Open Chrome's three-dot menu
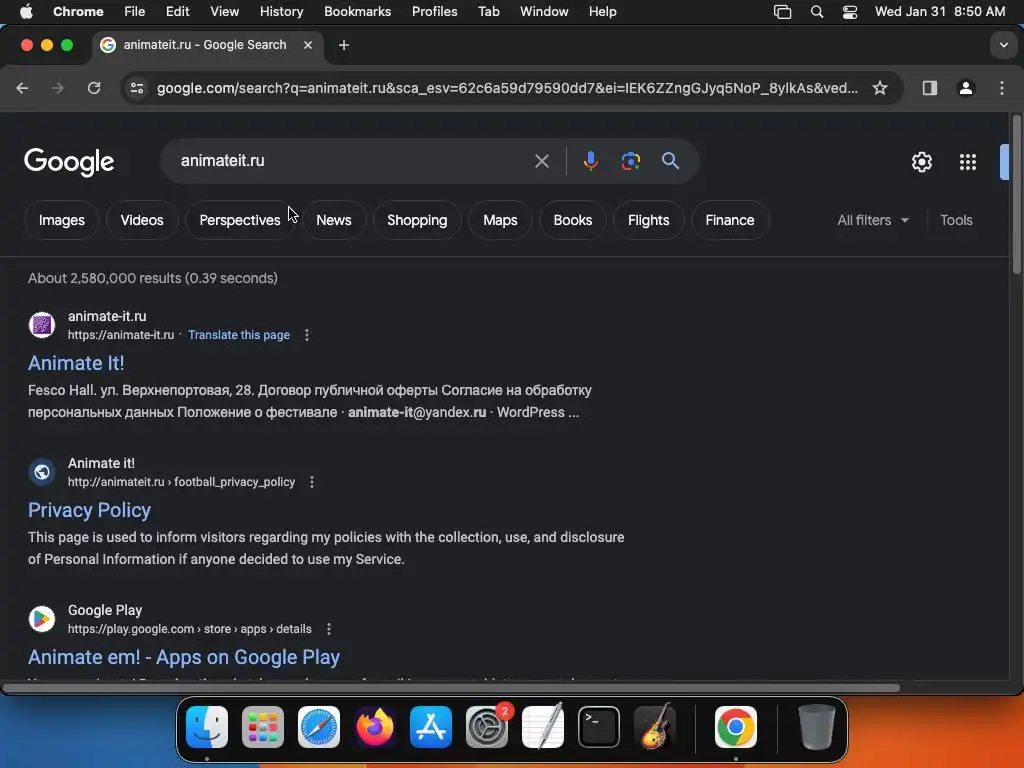 pos(1002,88)
